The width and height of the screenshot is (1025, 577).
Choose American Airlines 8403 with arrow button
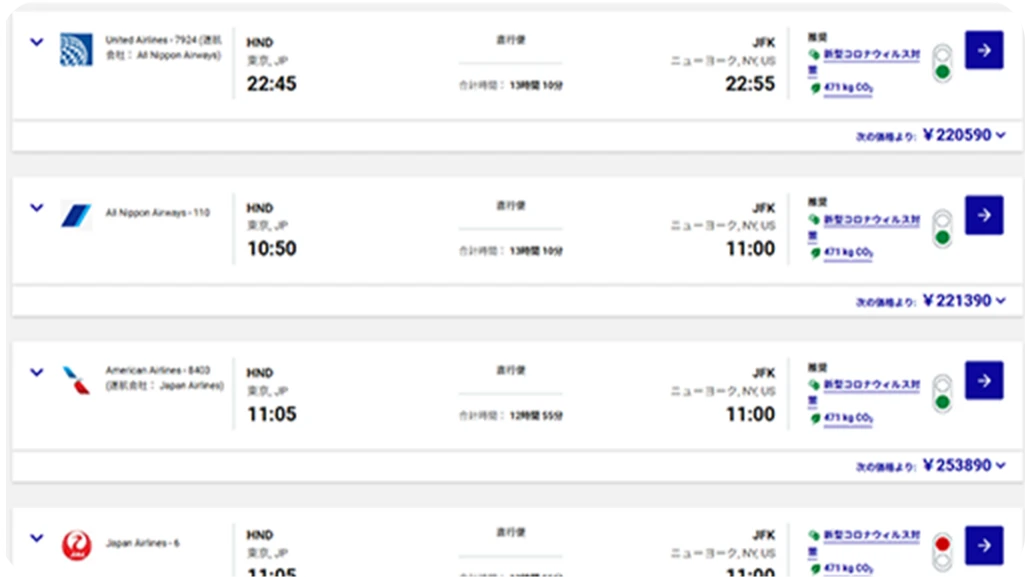984,380
